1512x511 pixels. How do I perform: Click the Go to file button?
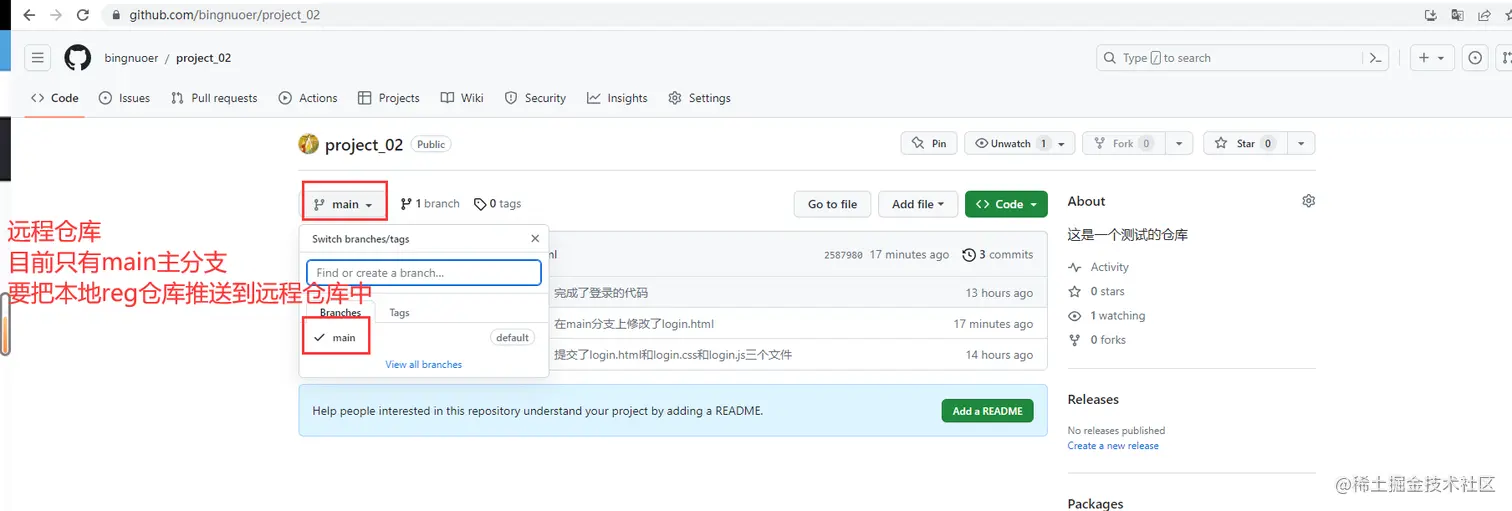pyautogui.click(x=832, y=204)
